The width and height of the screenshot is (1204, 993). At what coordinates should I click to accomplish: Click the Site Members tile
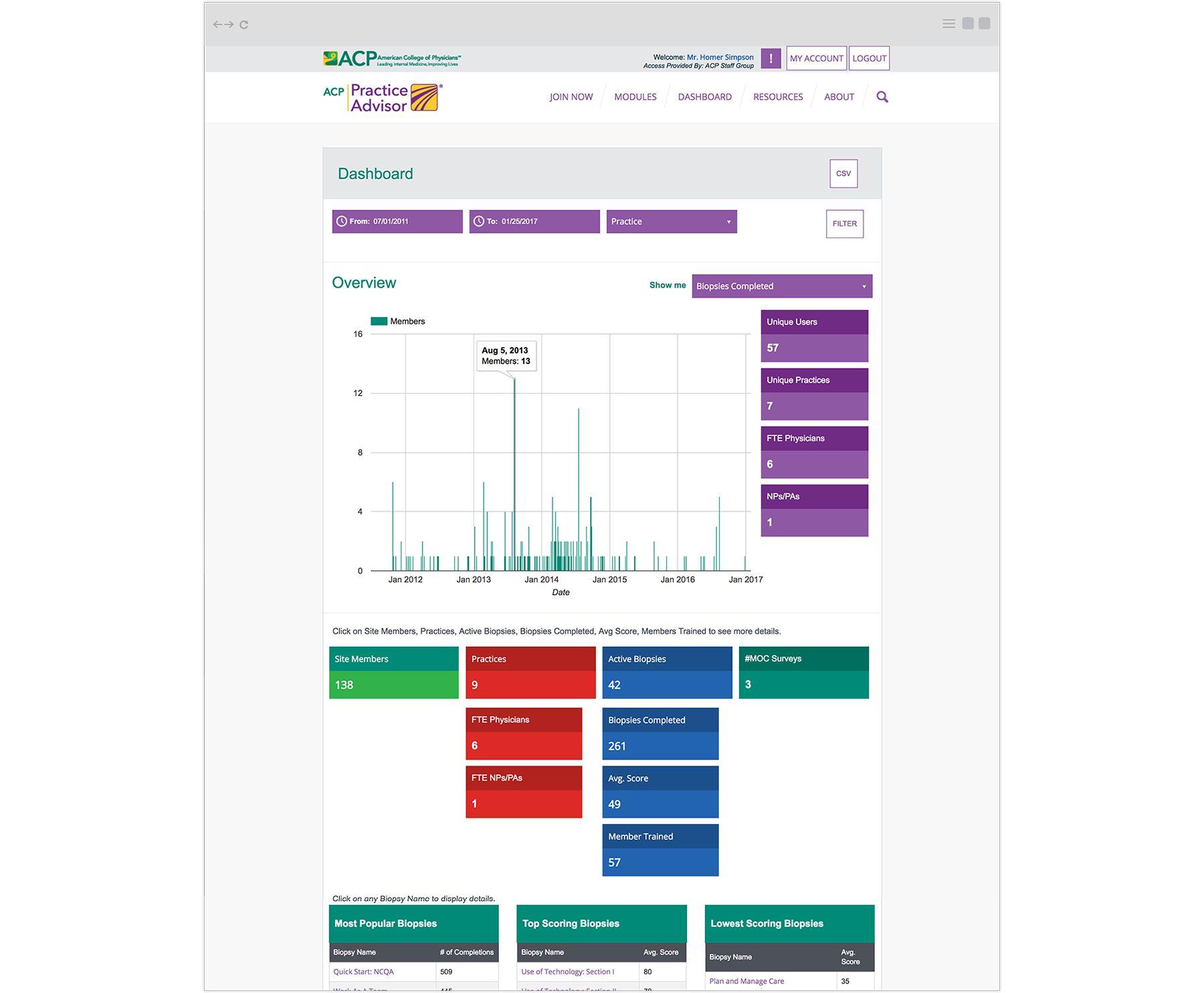tap(393, 673)
